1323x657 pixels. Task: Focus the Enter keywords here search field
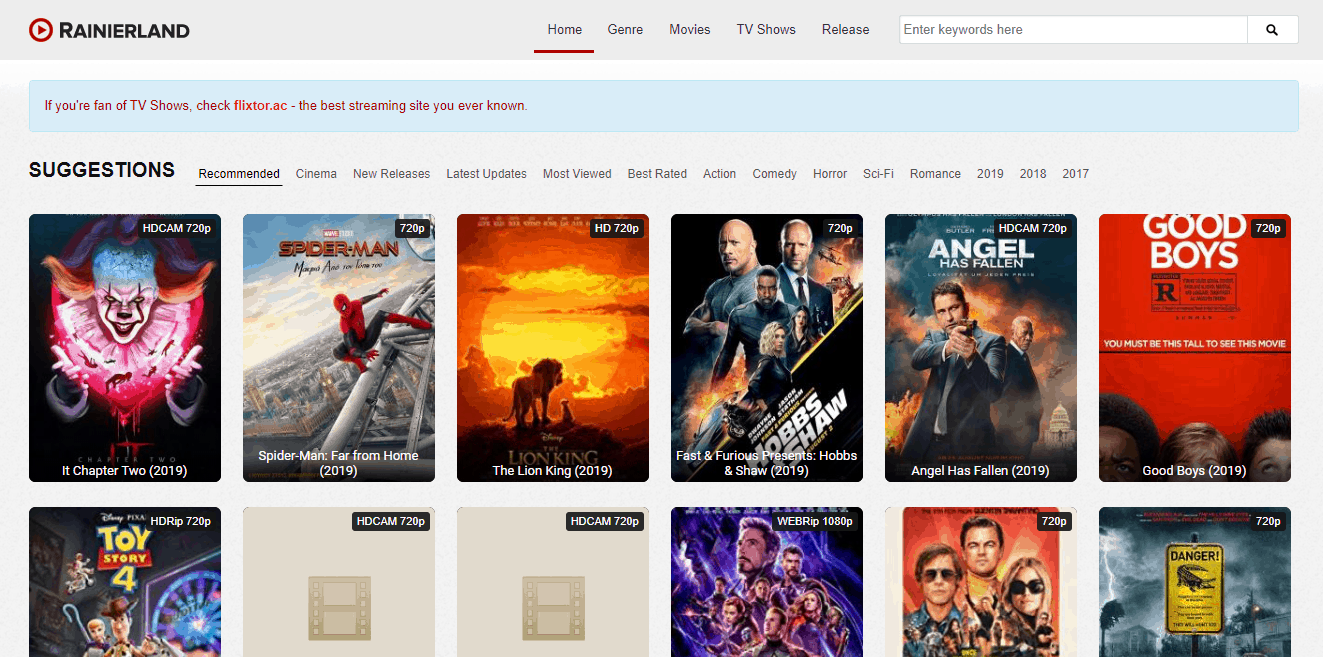[1073, 30]
